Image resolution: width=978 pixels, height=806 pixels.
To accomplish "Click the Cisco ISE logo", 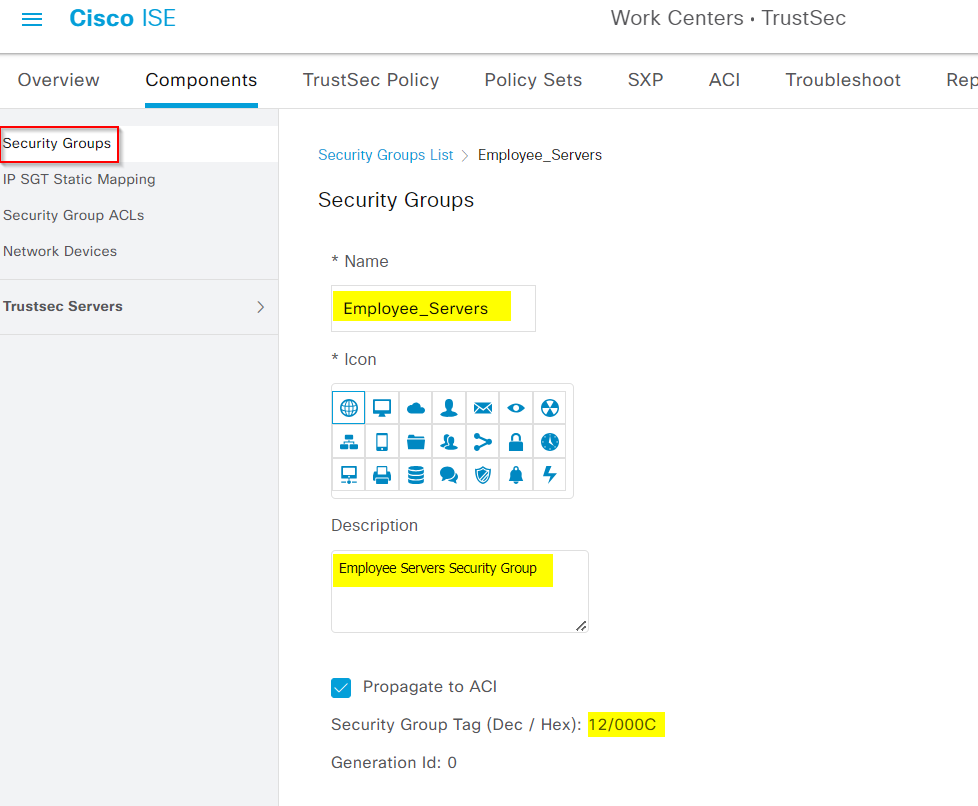I will click(122, 18).
